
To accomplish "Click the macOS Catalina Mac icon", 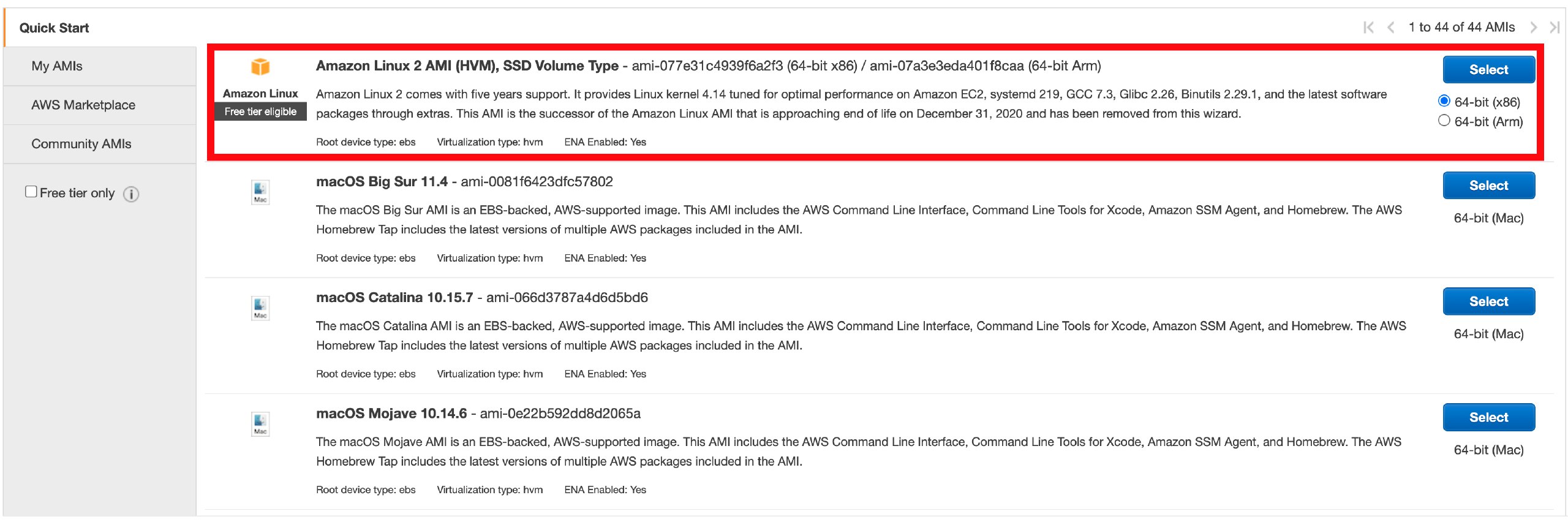I will click(x=260, y=308).
